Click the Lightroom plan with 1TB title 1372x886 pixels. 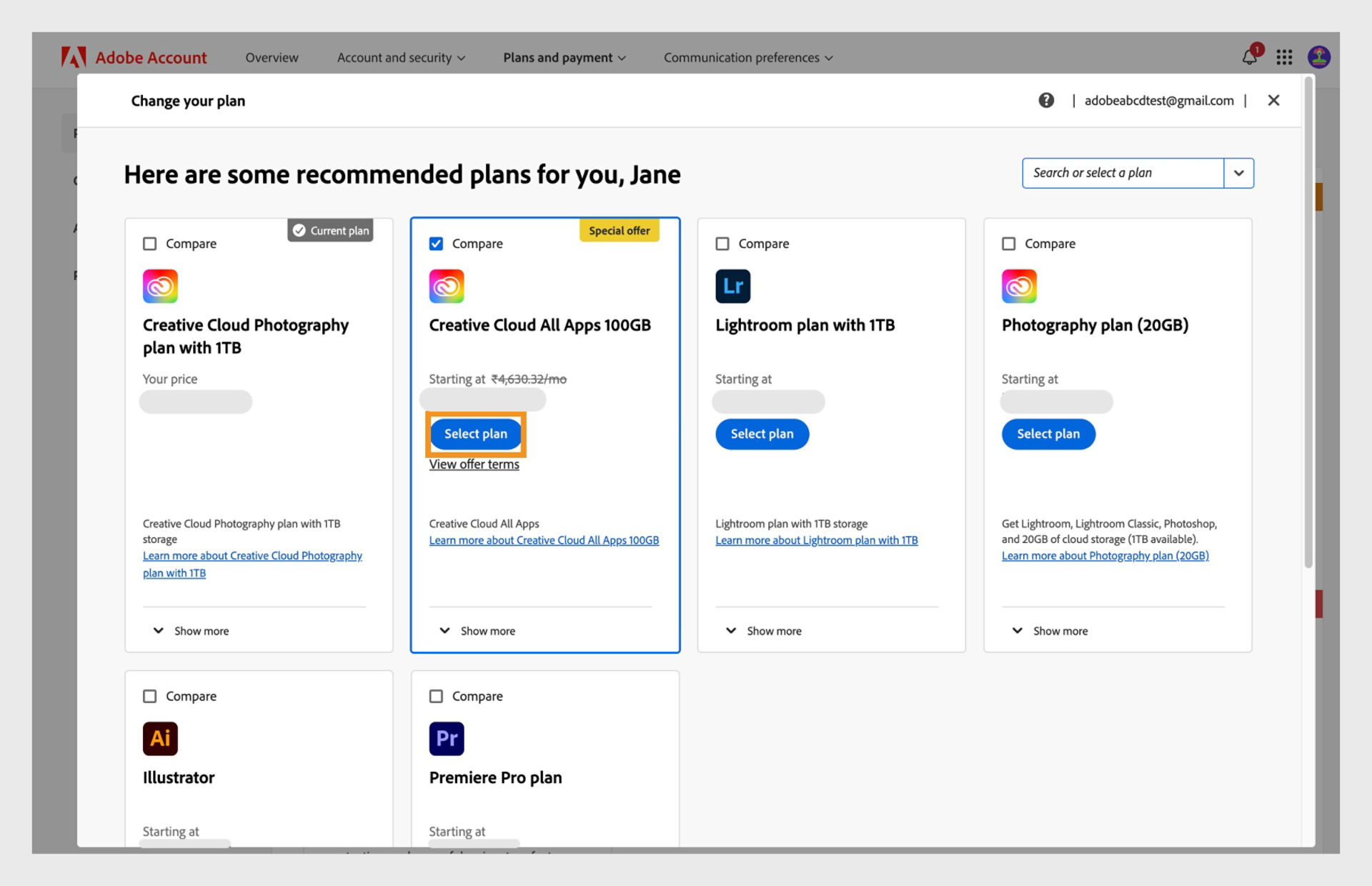pos(805,325)
